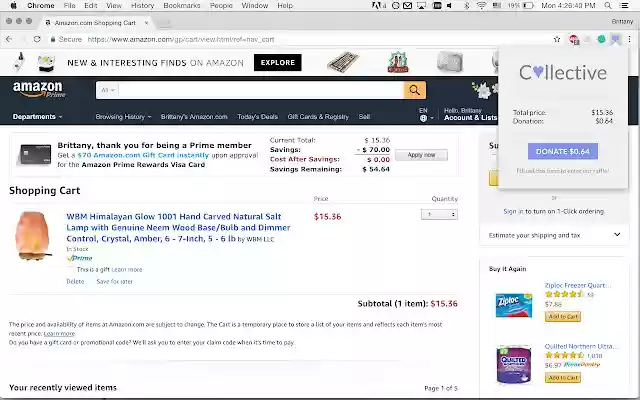Click 'Sign in' for 1-Click ordering
This screenshot has height=400, width=640.
[513, 211]
